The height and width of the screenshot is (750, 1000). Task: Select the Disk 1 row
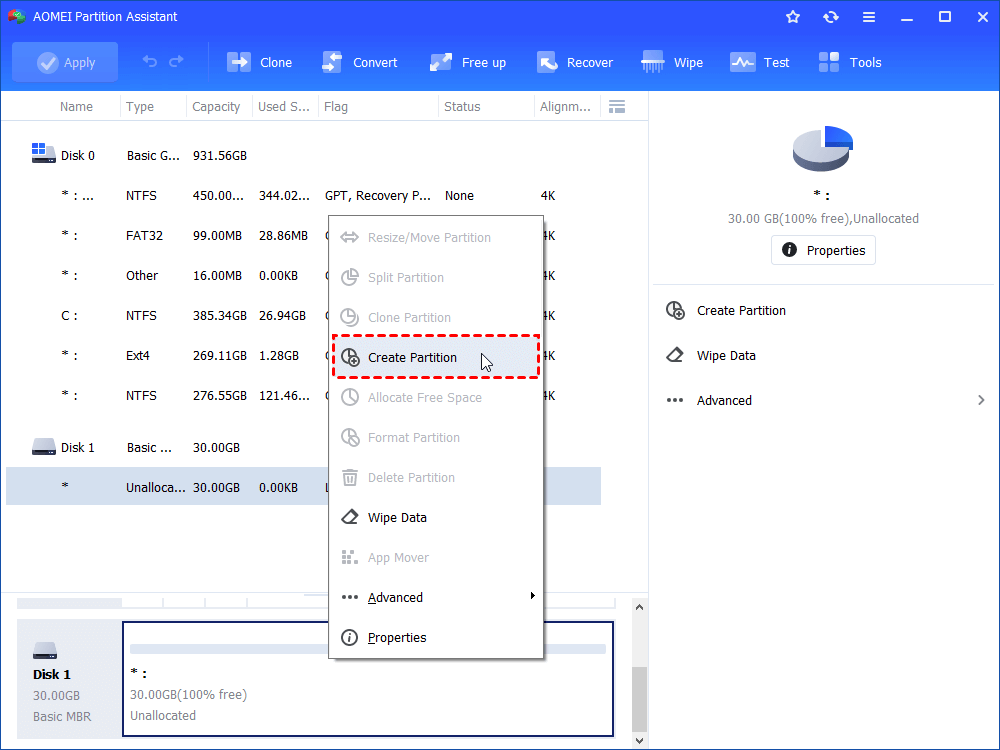coord(303,448)
